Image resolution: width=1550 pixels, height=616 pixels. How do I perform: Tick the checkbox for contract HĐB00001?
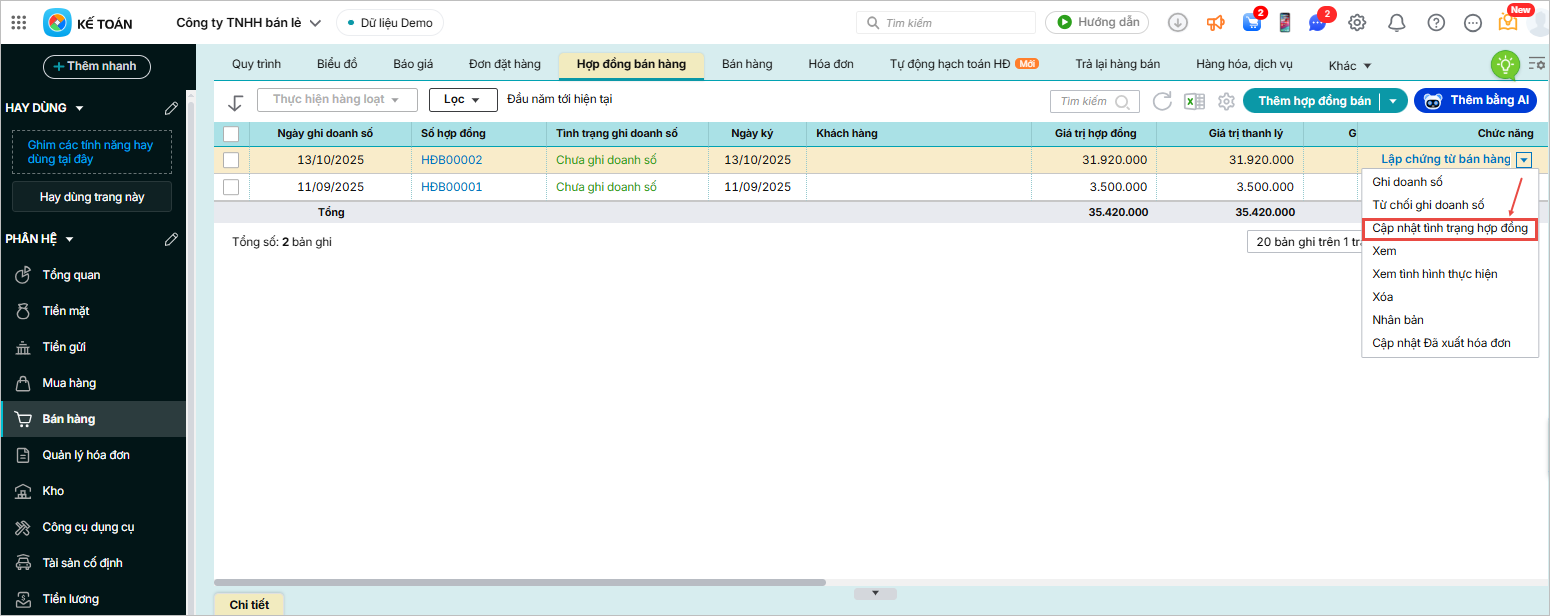tap(231, 187)
